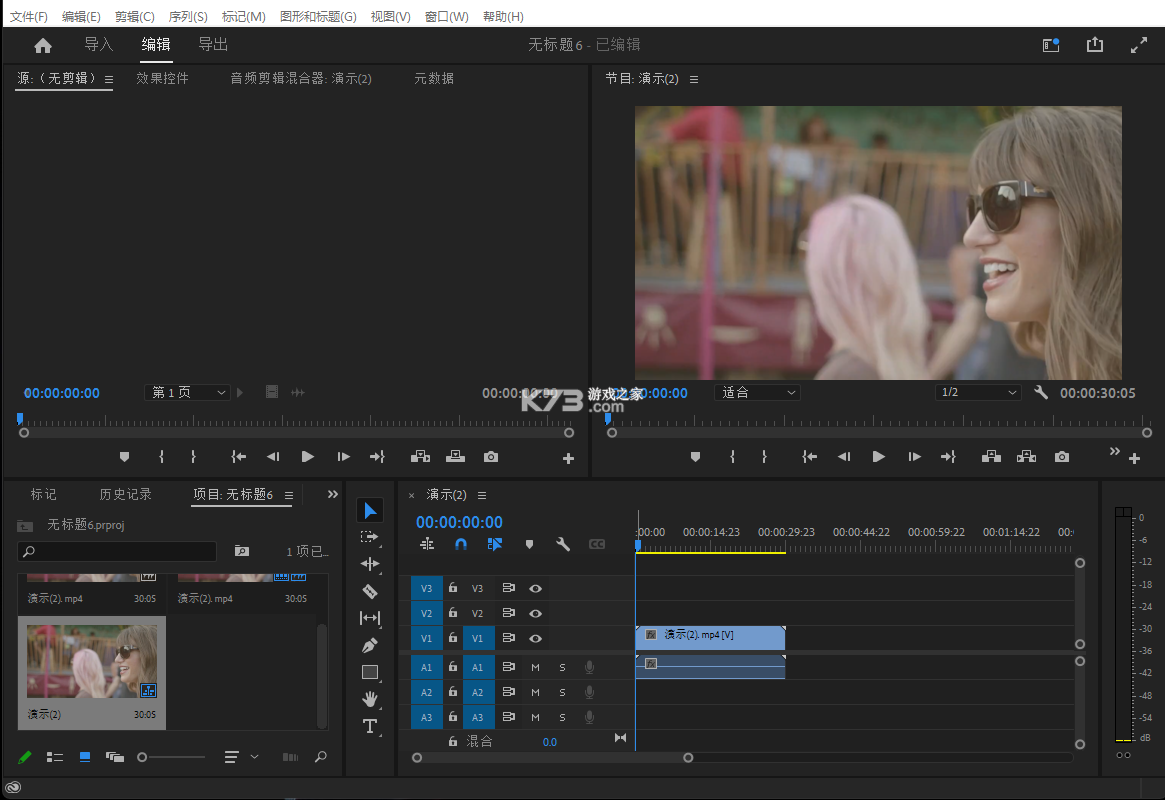Open the Source panel menu

[109, 79]
